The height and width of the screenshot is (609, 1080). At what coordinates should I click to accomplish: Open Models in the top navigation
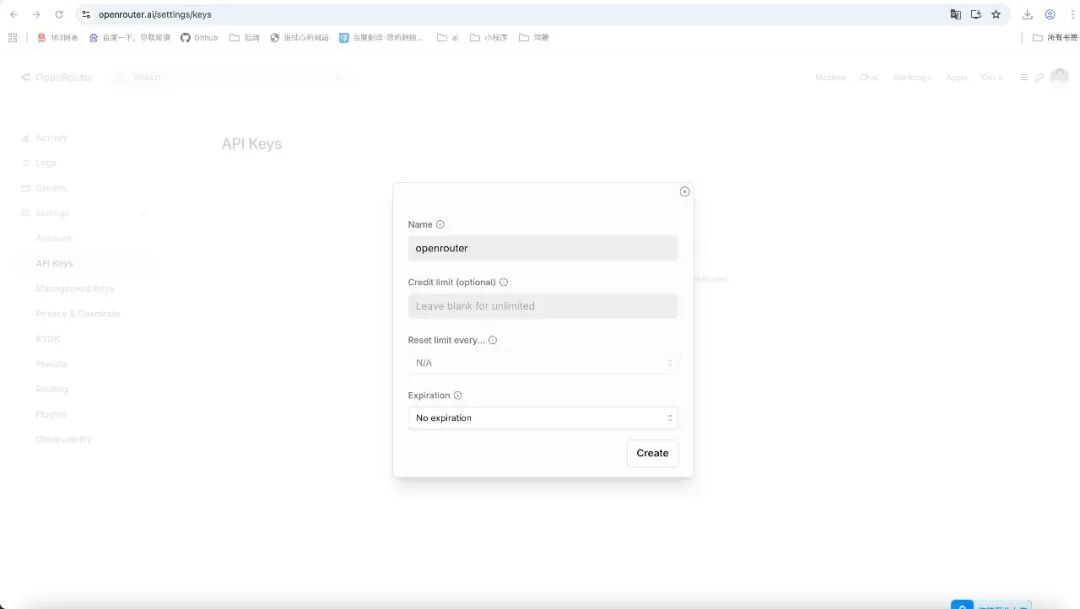point(830,77)
